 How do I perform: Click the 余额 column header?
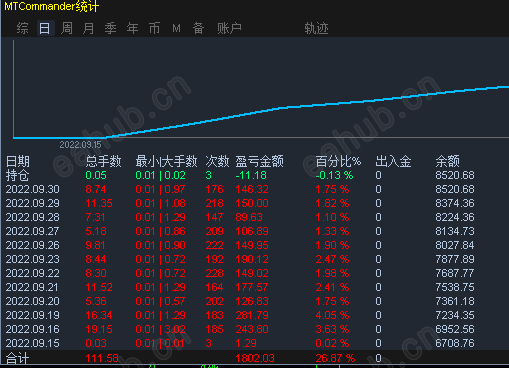pyautogui.click(x=448, y=162)
